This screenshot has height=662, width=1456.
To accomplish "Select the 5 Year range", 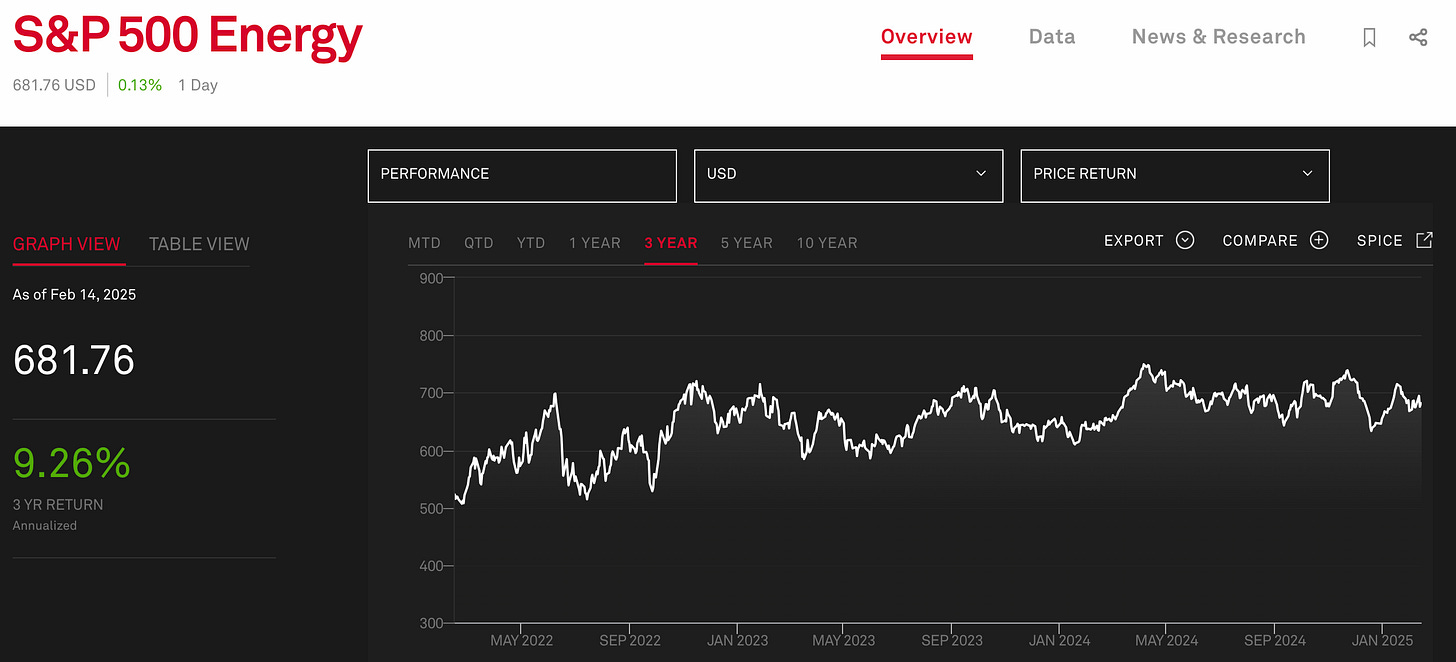I will pyautogui.click(x=747, y=243).
